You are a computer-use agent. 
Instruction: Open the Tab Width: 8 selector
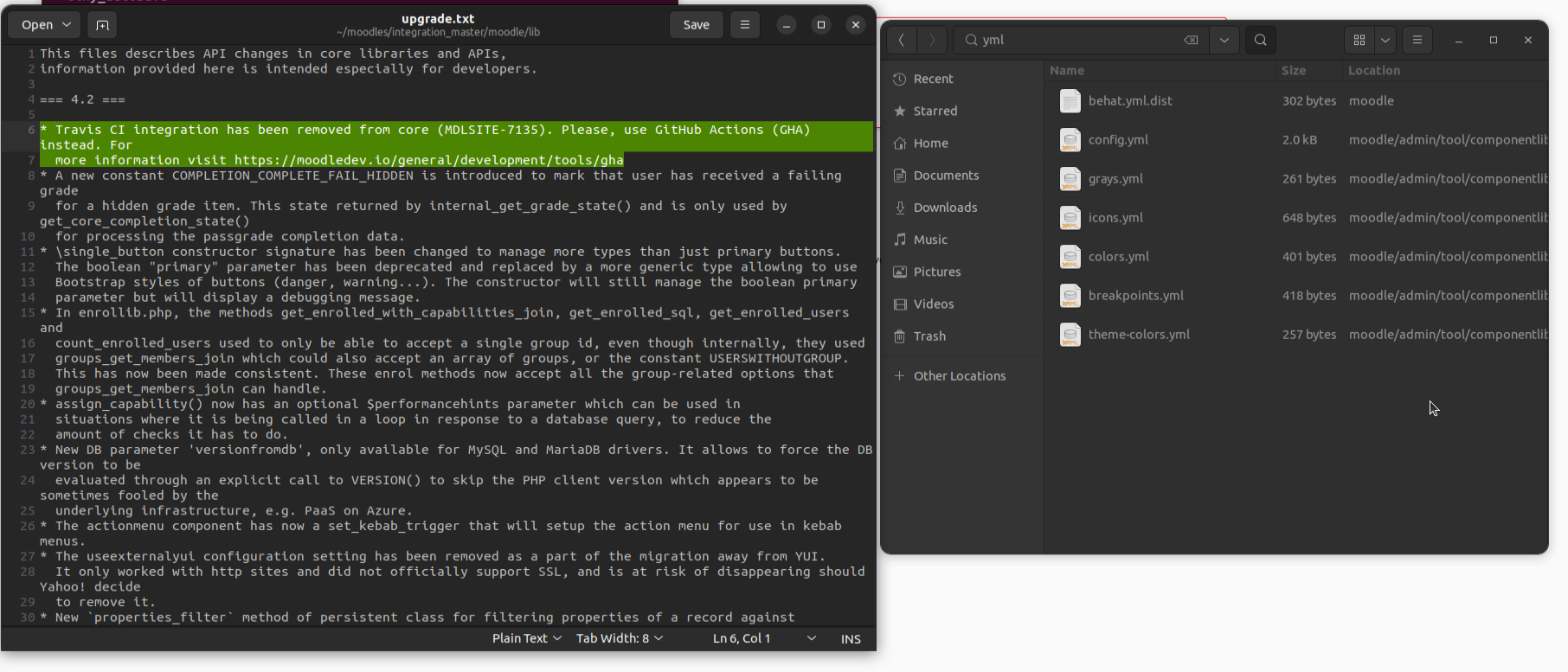(620, 638)
